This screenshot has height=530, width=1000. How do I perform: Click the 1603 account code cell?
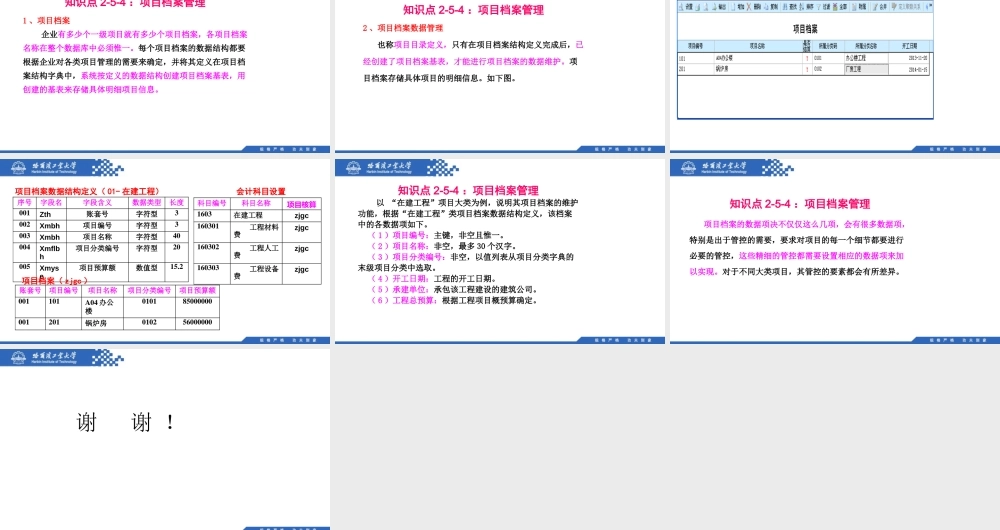212,215
